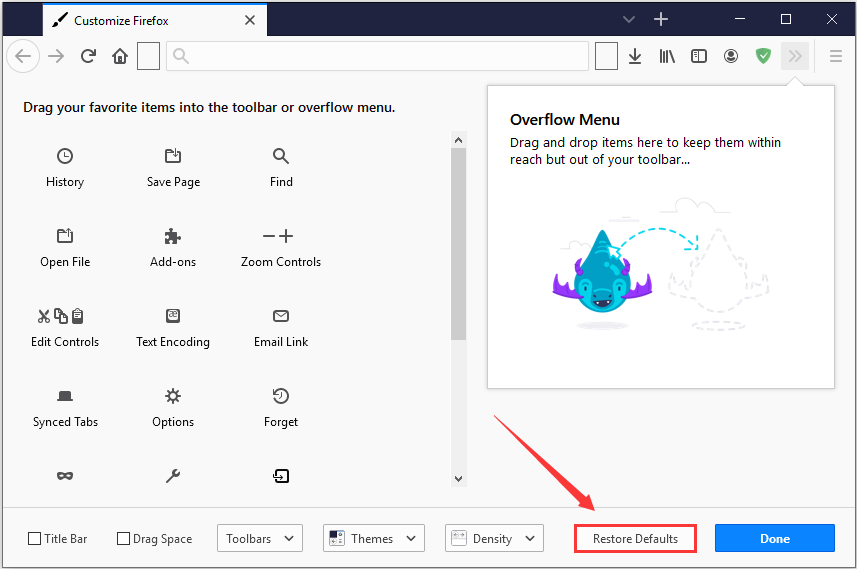Click inside the address bar
Viewport: 857px width, 569px height.
click(x=377, y=56)
